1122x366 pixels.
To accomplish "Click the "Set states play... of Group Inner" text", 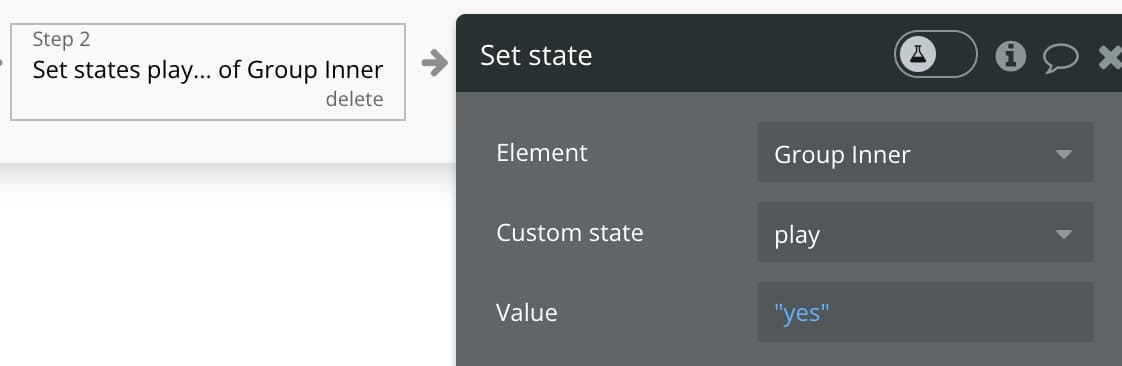I will [208, 70].
